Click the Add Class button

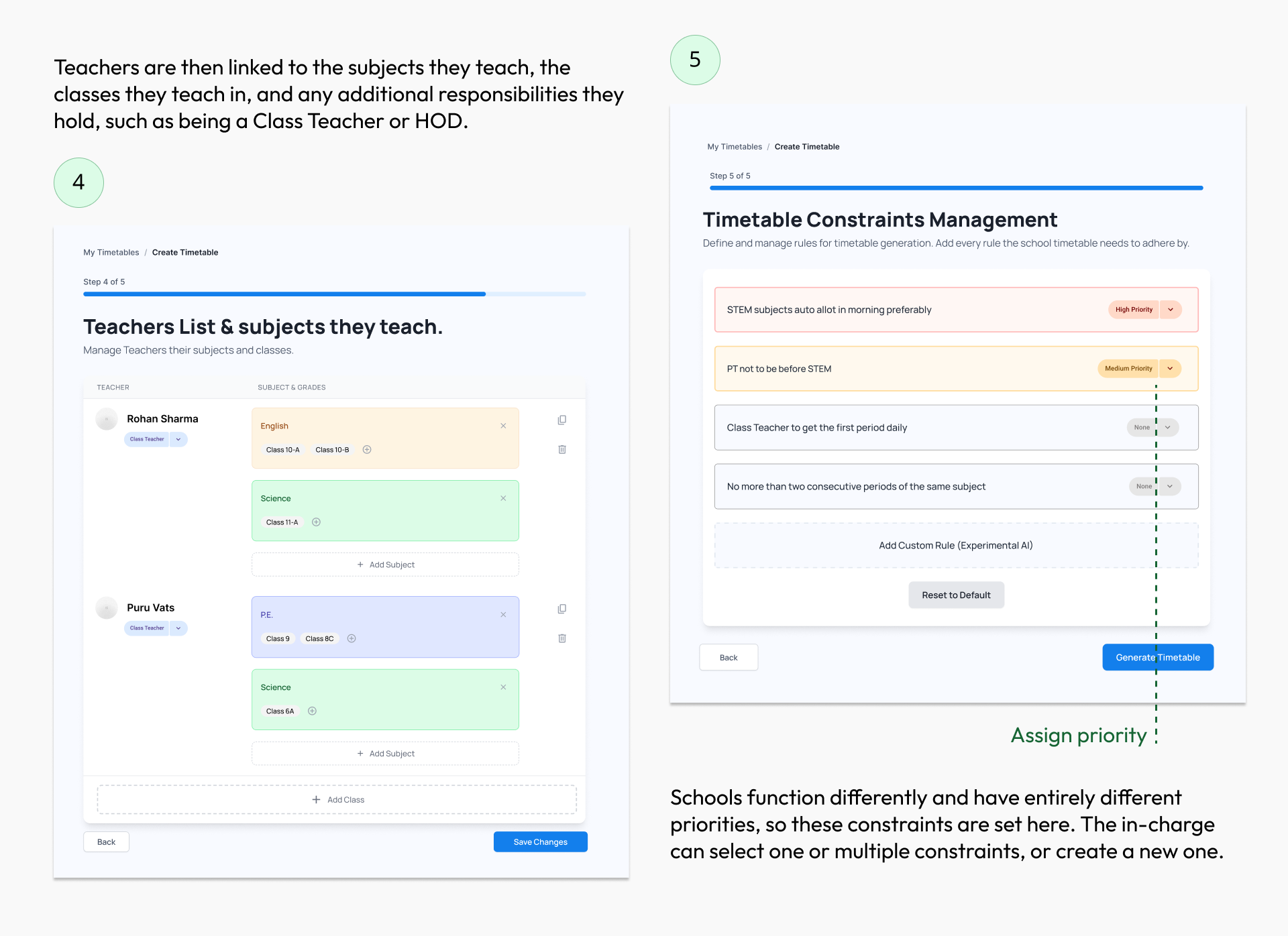click(x=337, y=800)
